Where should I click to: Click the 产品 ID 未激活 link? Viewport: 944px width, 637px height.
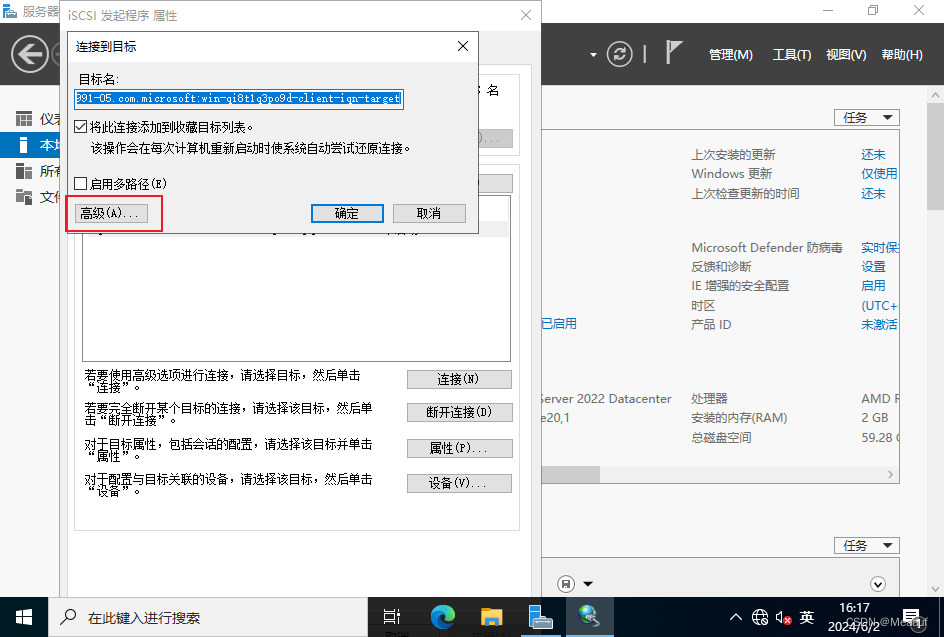pos(879,325)
